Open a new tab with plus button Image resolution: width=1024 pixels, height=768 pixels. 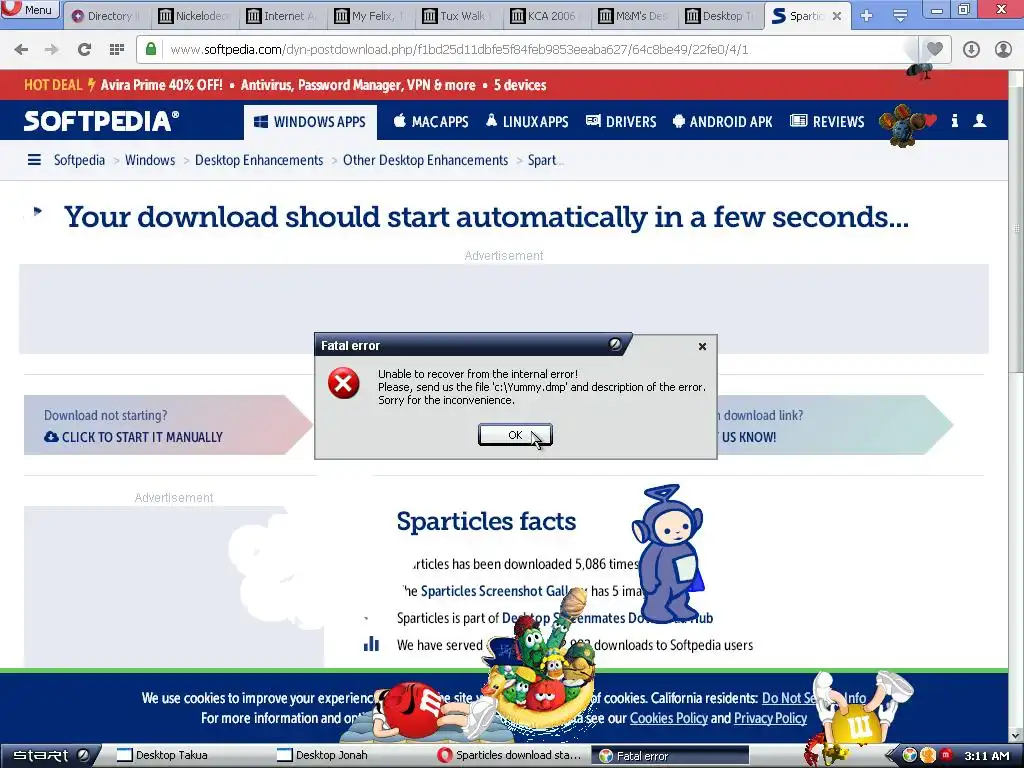pos(867,16)
